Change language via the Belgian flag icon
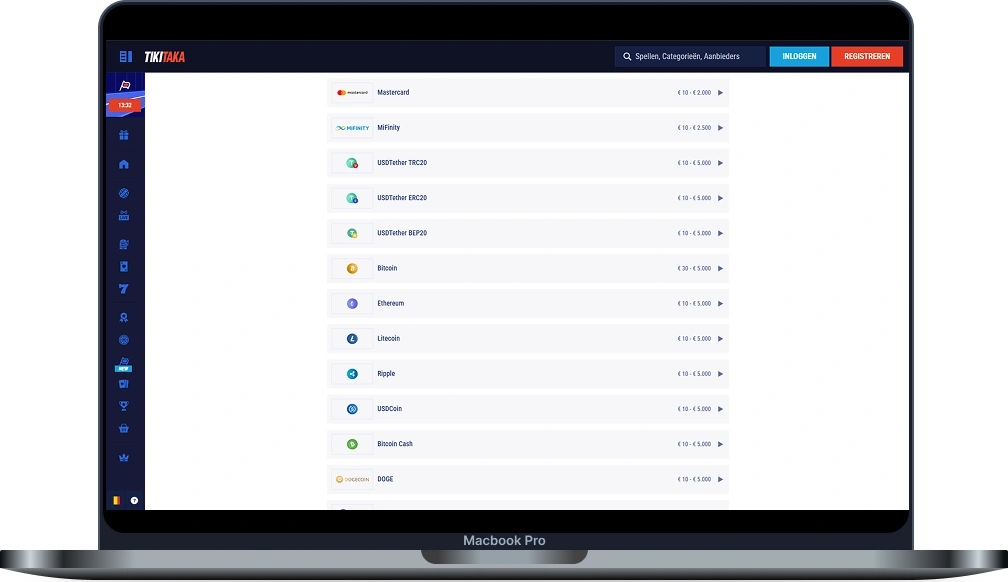The image size is (1008, 582). [116, 500]
